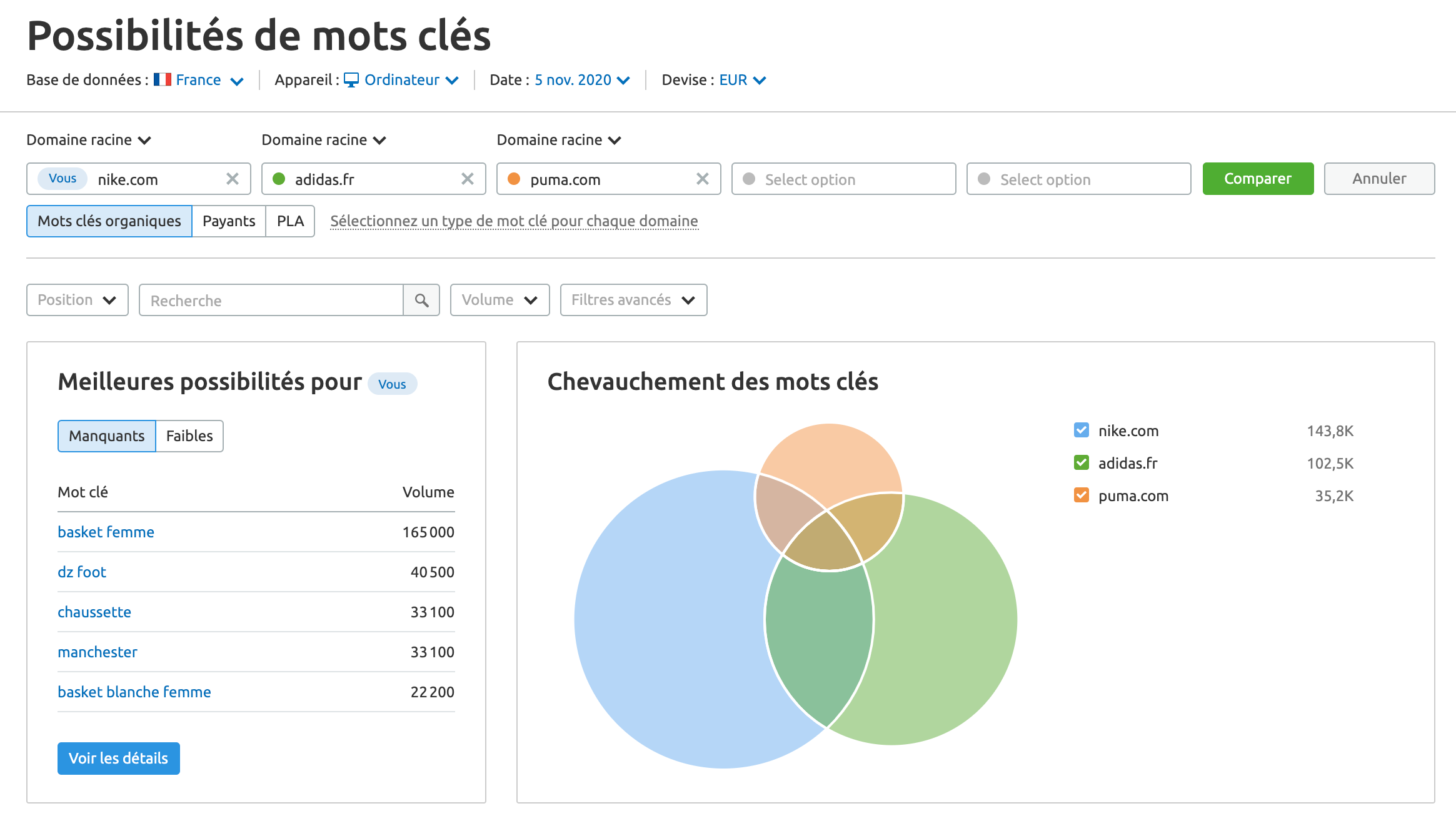Screen dimensions: 1456x826
Task: Open the Position filter dropdown
Action: click(x=78, y=301)
